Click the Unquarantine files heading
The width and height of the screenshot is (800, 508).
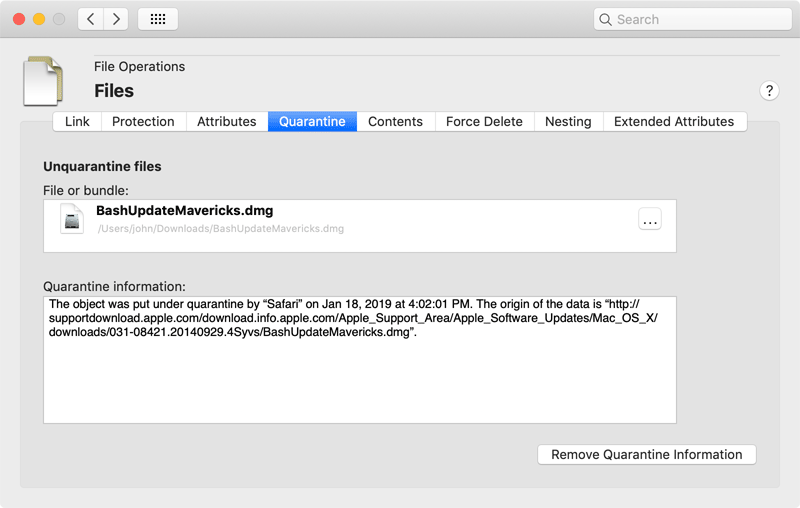pos(102,166)
